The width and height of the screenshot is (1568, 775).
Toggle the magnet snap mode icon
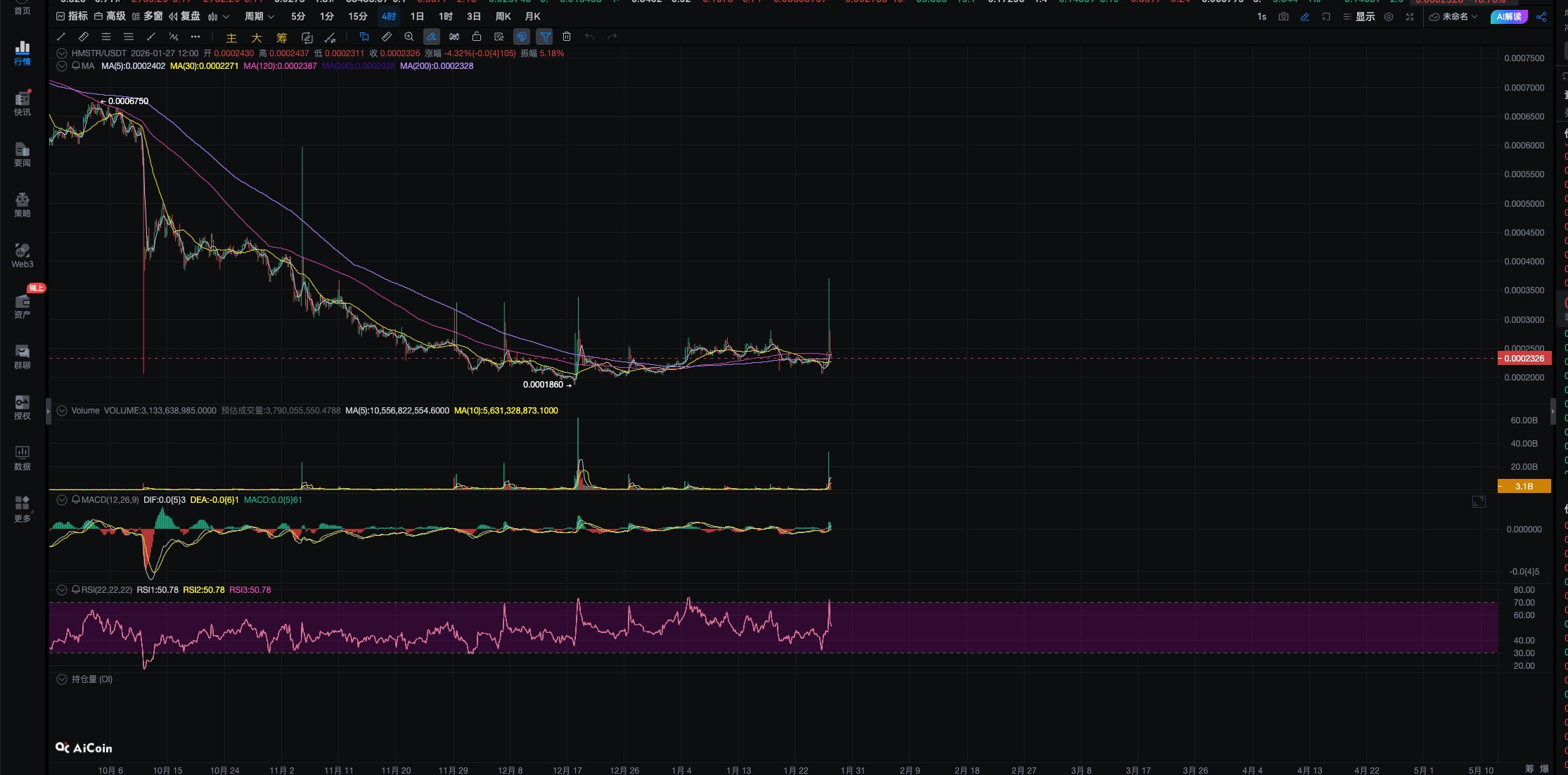click(x=522, y=37)
